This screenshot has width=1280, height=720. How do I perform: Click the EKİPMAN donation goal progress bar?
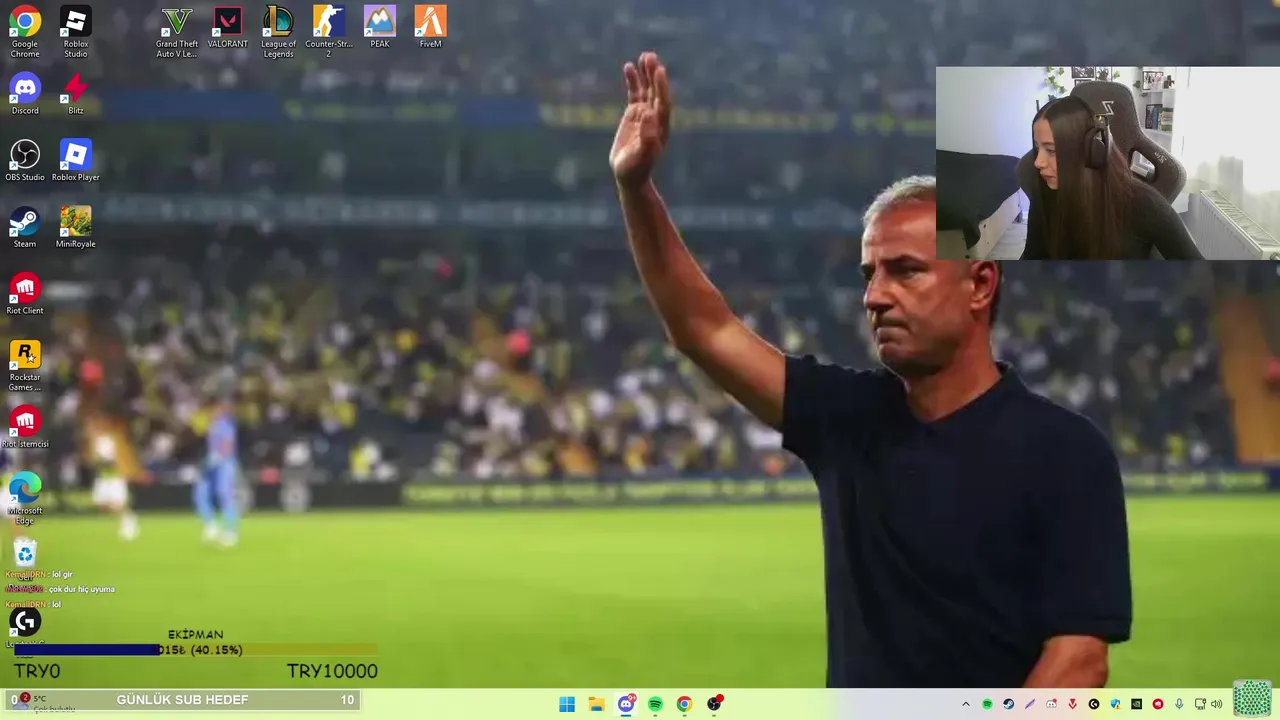[x=195, y=650]
